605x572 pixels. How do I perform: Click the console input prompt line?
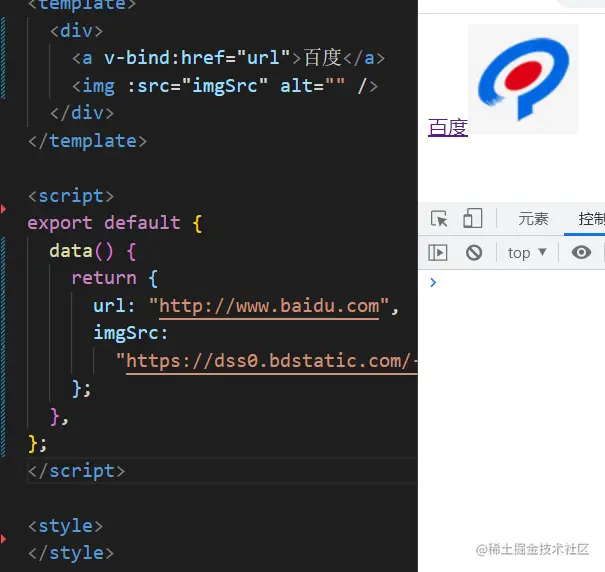[511, 283]
